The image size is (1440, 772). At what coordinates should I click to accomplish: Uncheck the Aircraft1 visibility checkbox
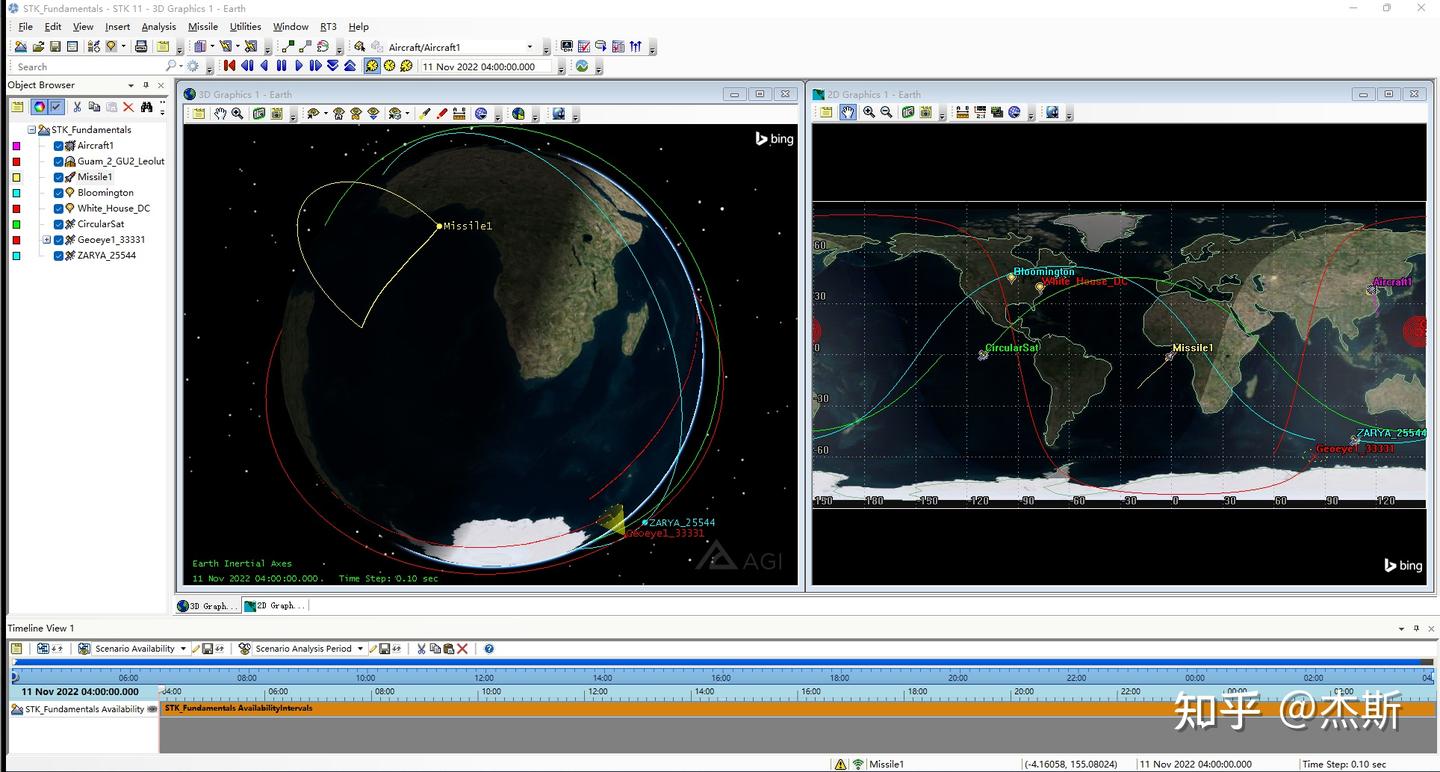coord(58,146)
